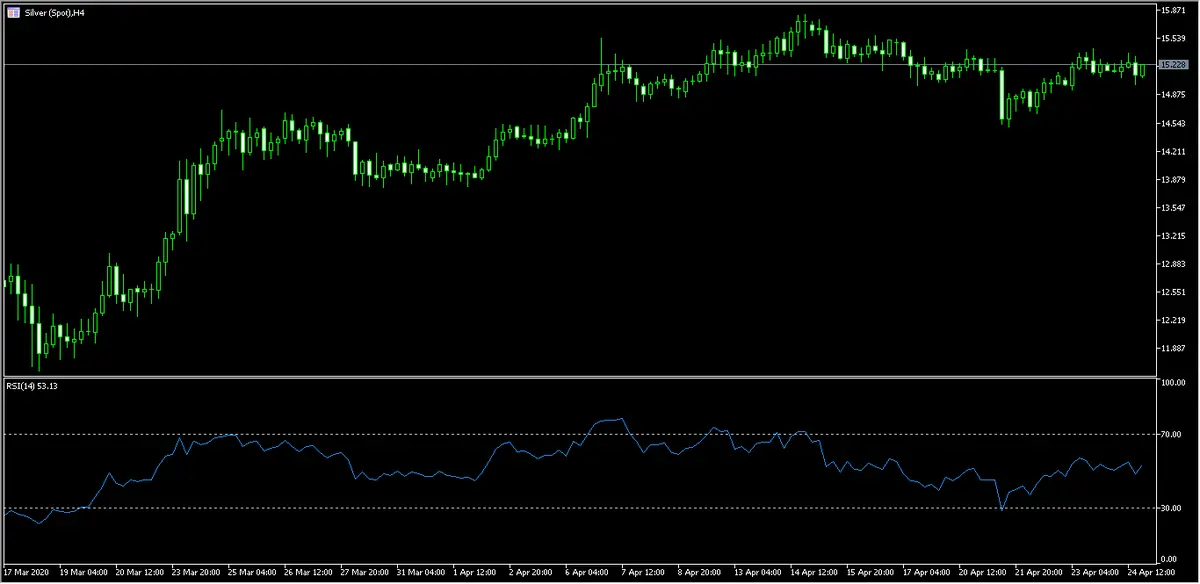Screen dimensions: 1200x584
Task: Click the highlighted 15.228 current price tag
Action: [x=1172, y=65]
